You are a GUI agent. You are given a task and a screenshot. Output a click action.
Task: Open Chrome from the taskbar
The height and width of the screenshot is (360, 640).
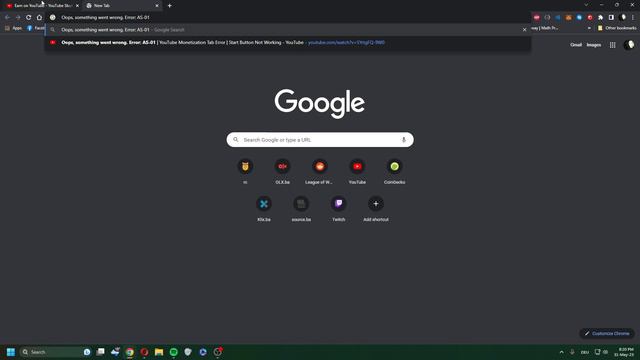pyautogui.click(x=130, y=352)
